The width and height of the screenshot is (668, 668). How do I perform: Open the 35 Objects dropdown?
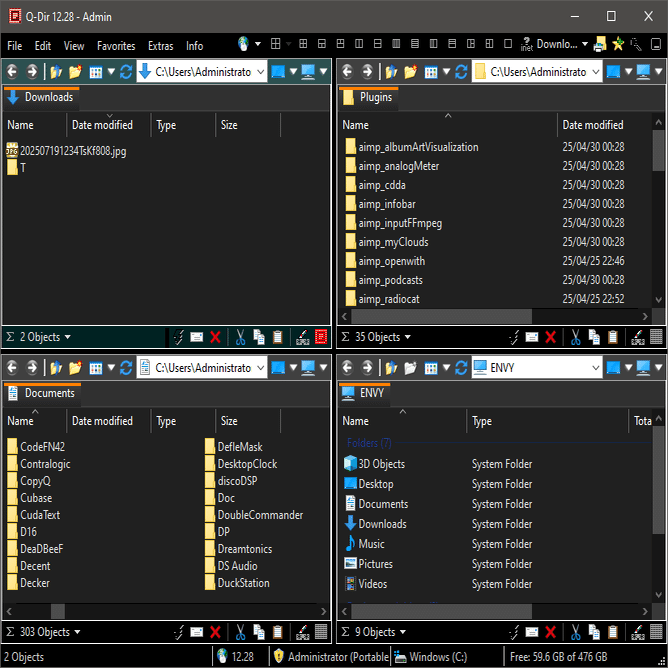coord(407,337)
